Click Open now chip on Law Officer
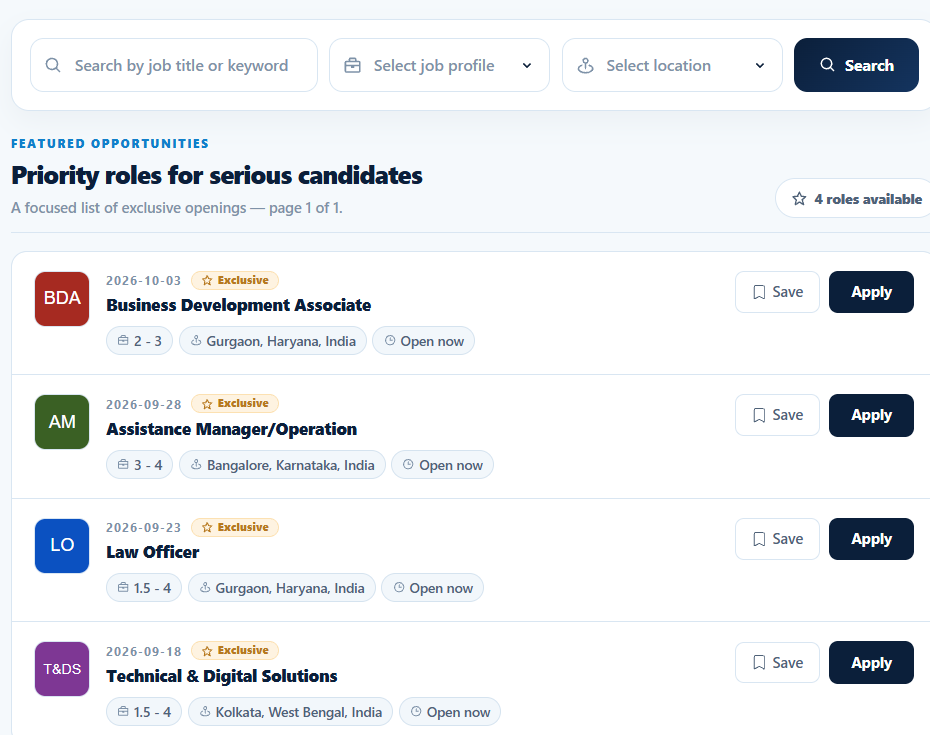The image size is (930, 735). (x=432, y=588)
